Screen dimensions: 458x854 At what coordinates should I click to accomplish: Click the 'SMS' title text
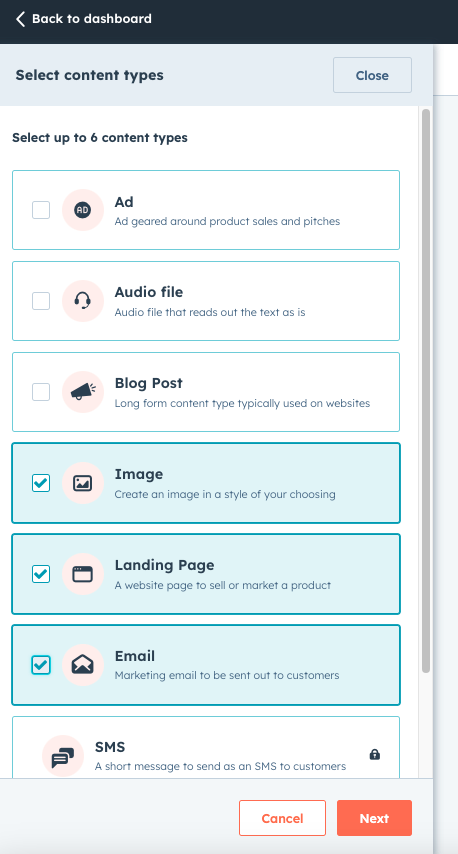(110, 747)
